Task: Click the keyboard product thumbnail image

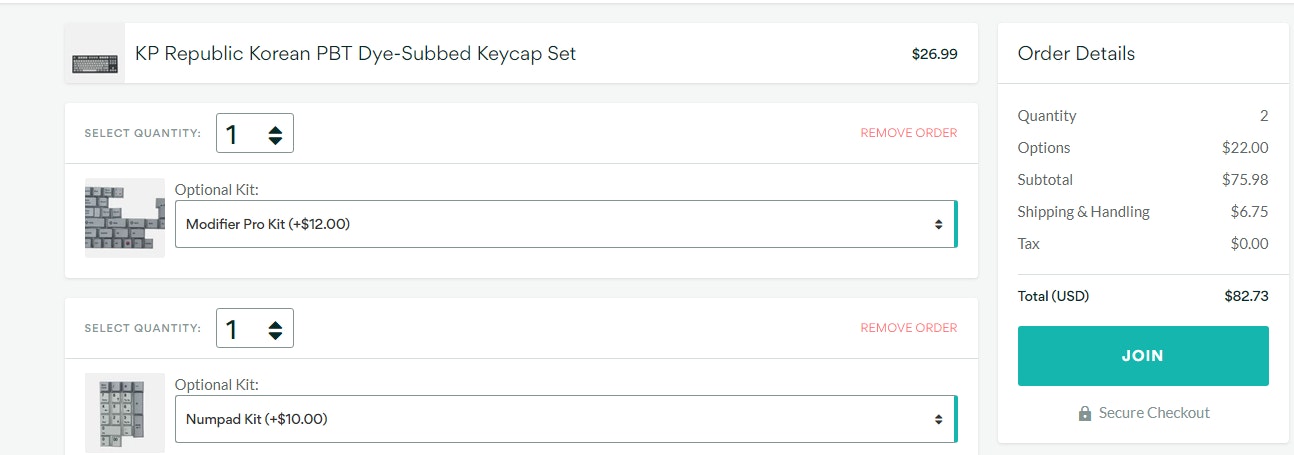Action: pyautogui.click(x=95, y=63)
